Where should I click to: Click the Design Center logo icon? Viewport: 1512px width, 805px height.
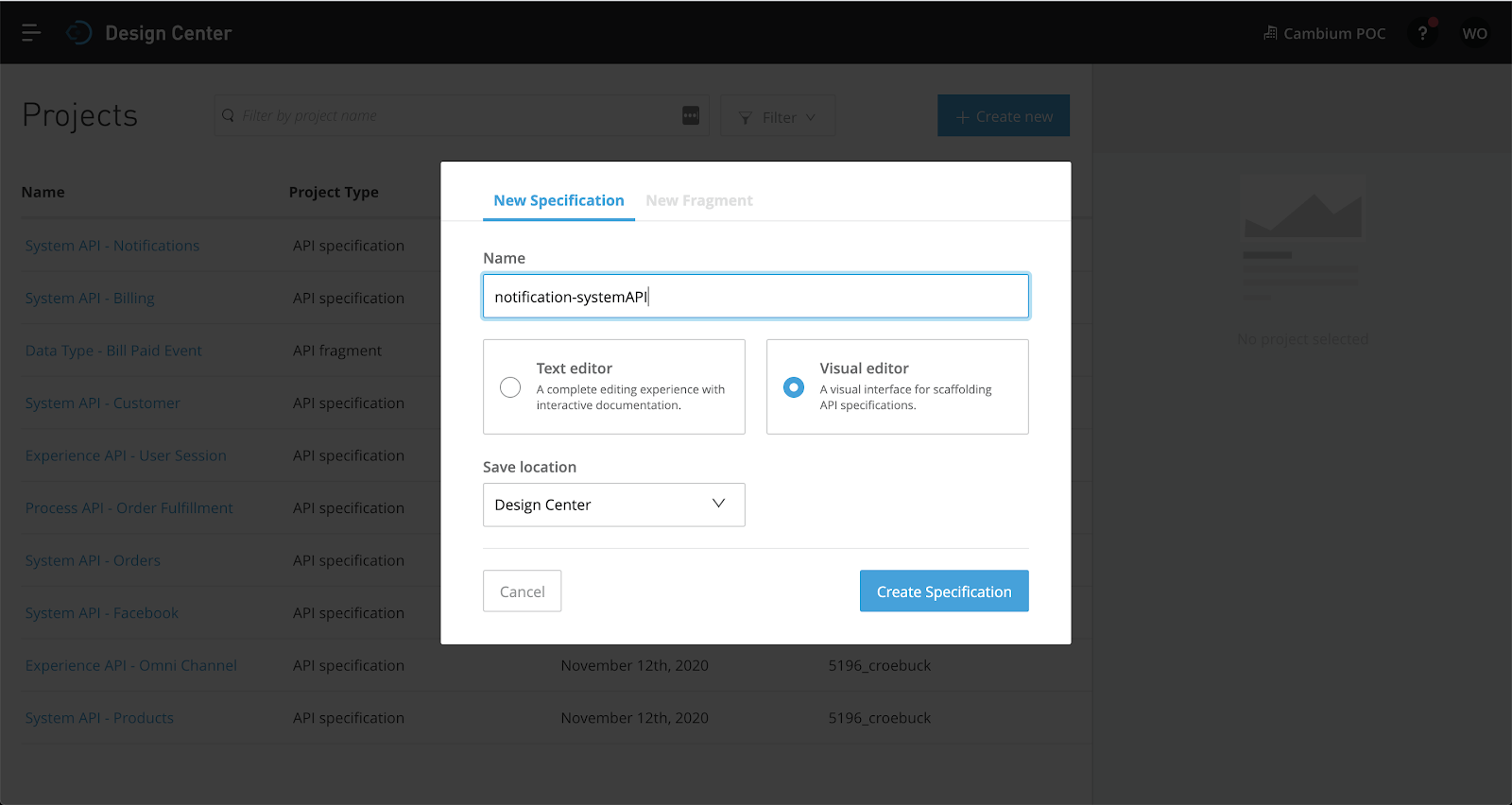pos(79,33)
